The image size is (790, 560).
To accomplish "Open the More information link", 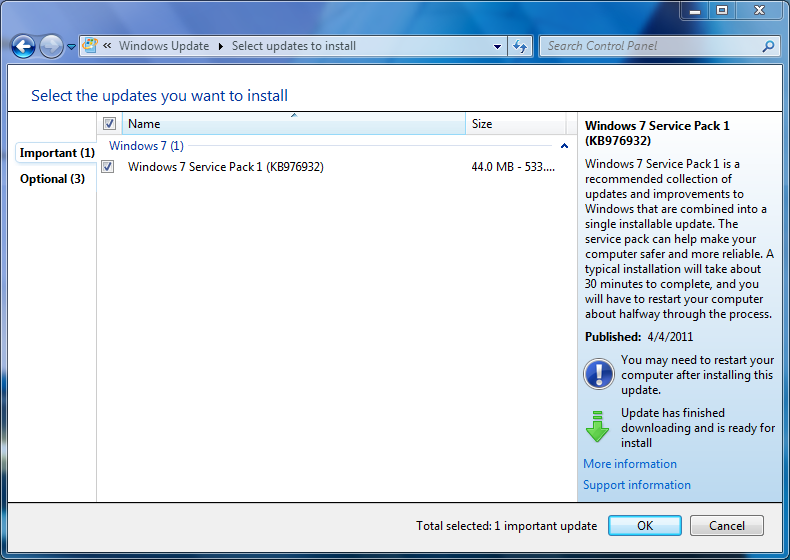I will tap(630, 464).
